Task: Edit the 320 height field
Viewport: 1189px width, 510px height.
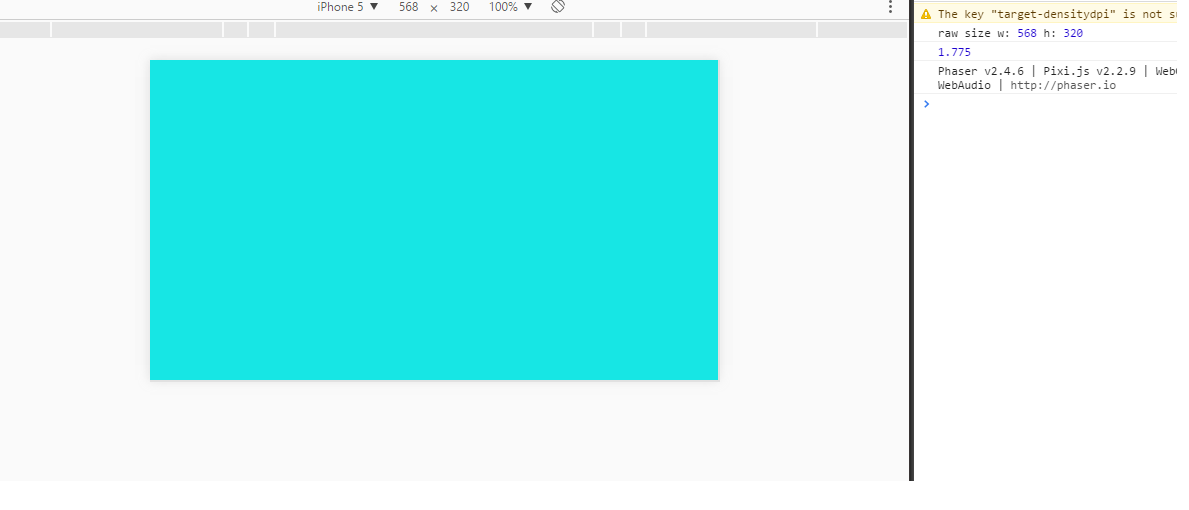Action: coord(459,7)
